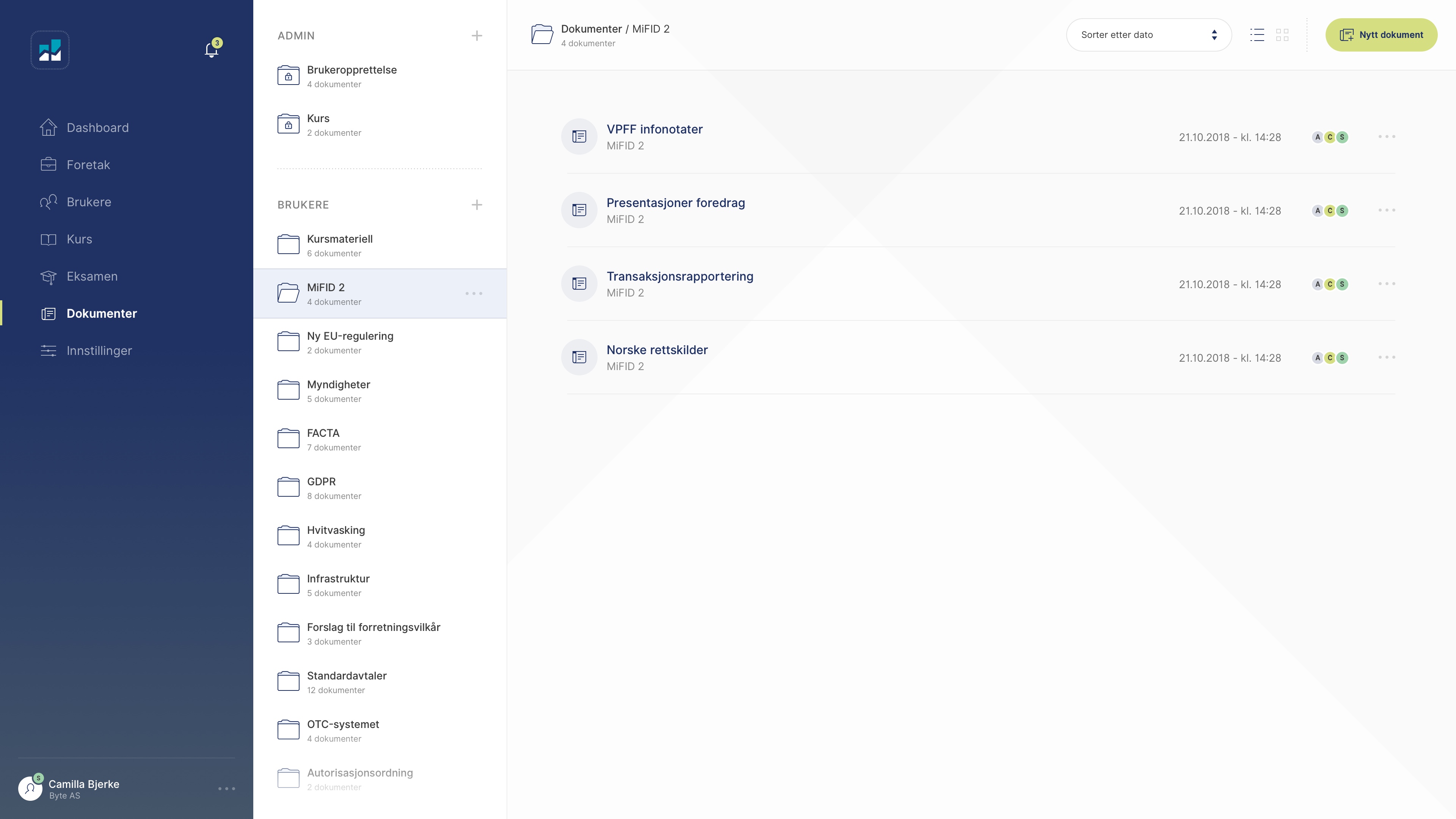Image resolution: width=1456 pixels, height=819 pixels.
Task: Open the Hvitvasking folder
Action: pyautogui.click(x=380, y=537)
